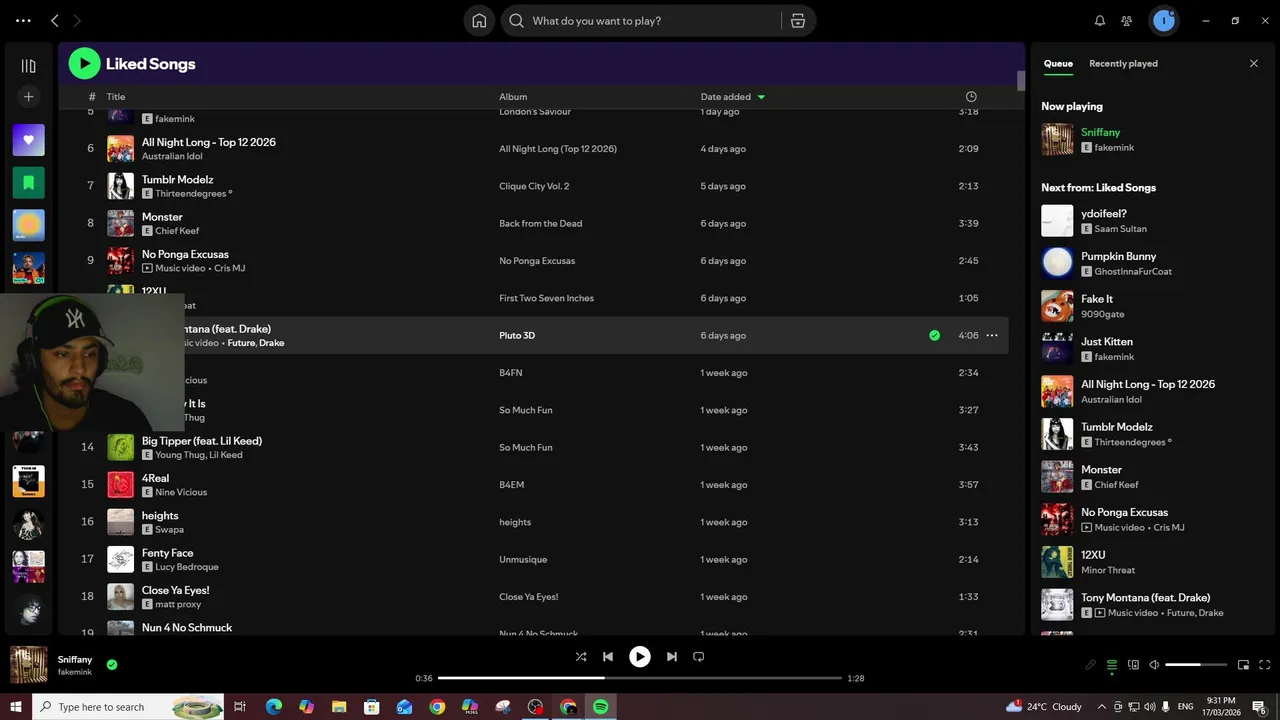Switch to the Queue tab
Viewport: 1280px width, 720px height.
1058,64
